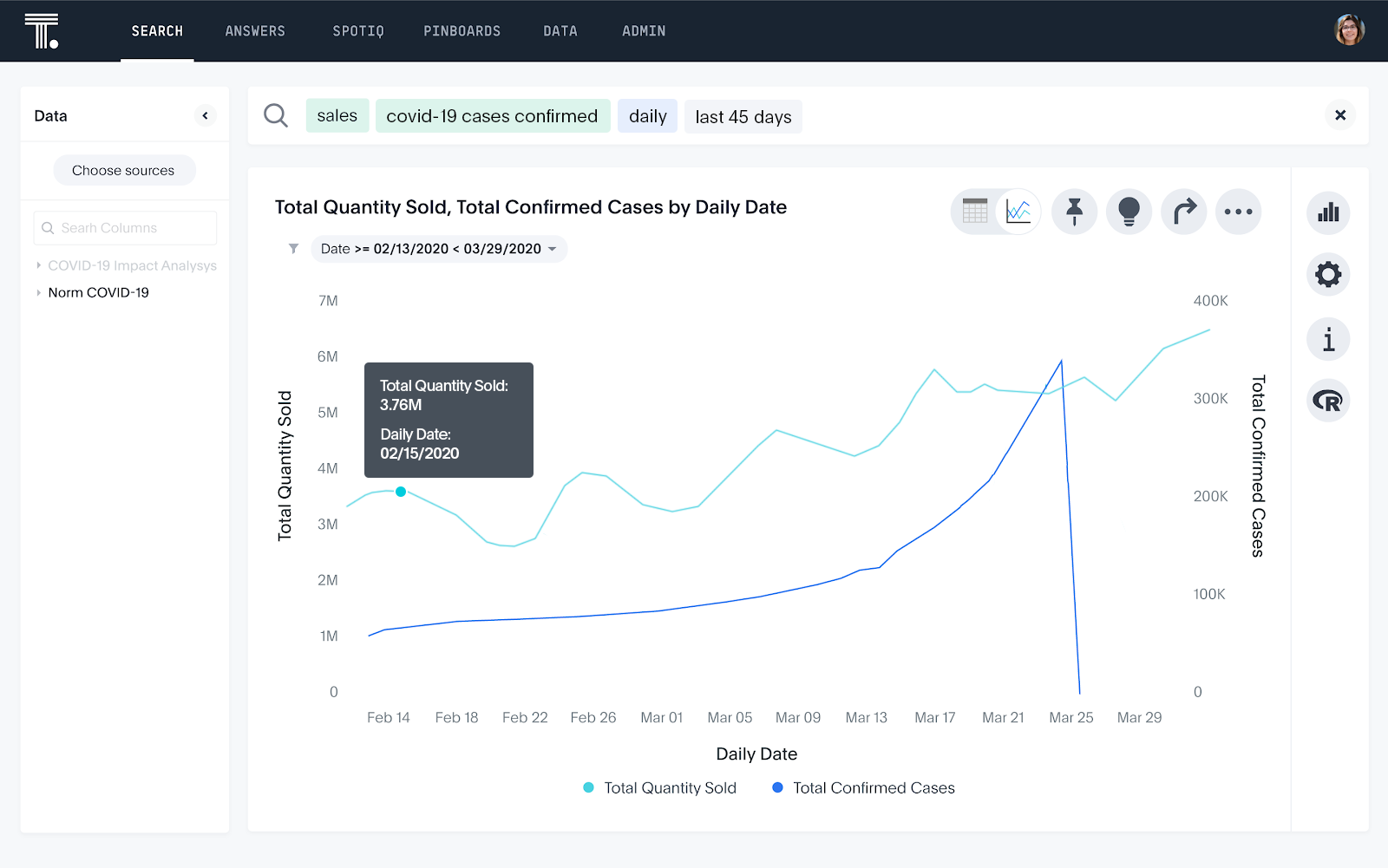Switch to line chart view
1388x868 pixels.
1018,212
